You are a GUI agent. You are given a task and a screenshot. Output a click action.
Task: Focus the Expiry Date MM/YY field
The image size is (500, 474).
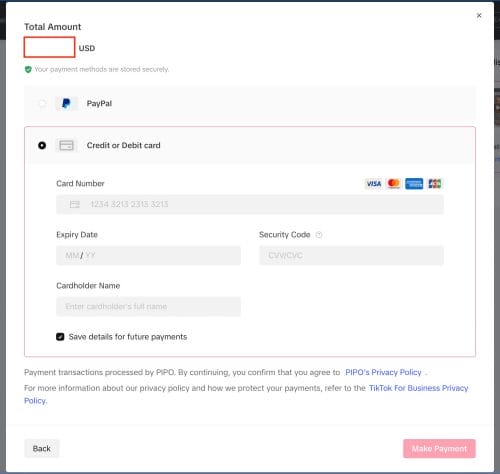click(x=148, y=255)
